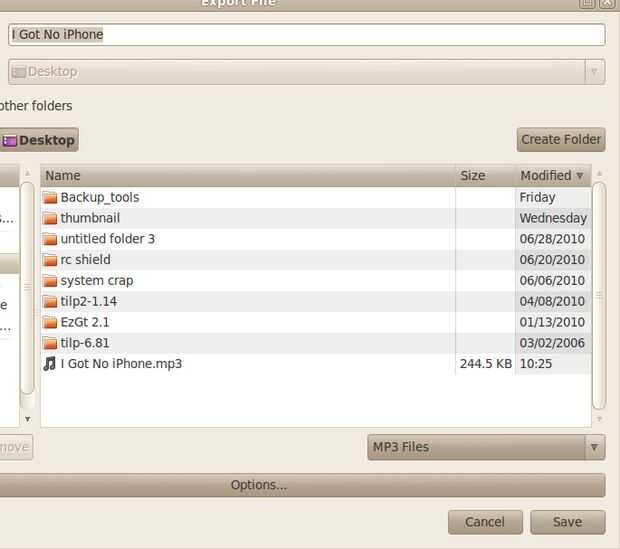Click the '244.5 KB' size cell
The height and width of the screenshot is (549, 620).
[486, 364]
